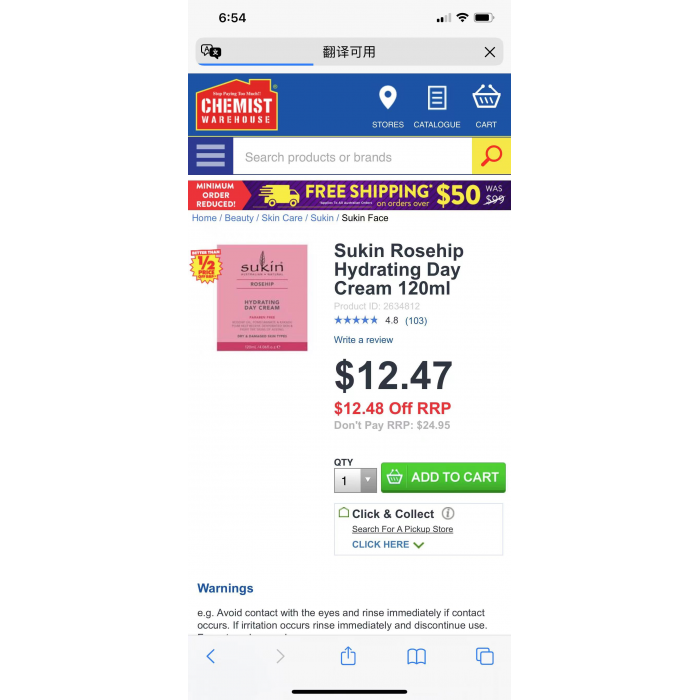This screenshot has width=700, height=700.
Task: Select Write a review link
Action: click(x=363, y=340)
